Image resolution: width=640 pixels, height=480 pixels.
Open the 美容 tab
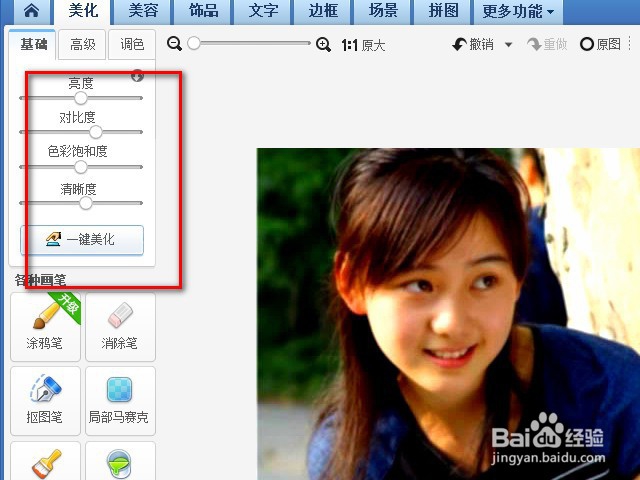143,11
